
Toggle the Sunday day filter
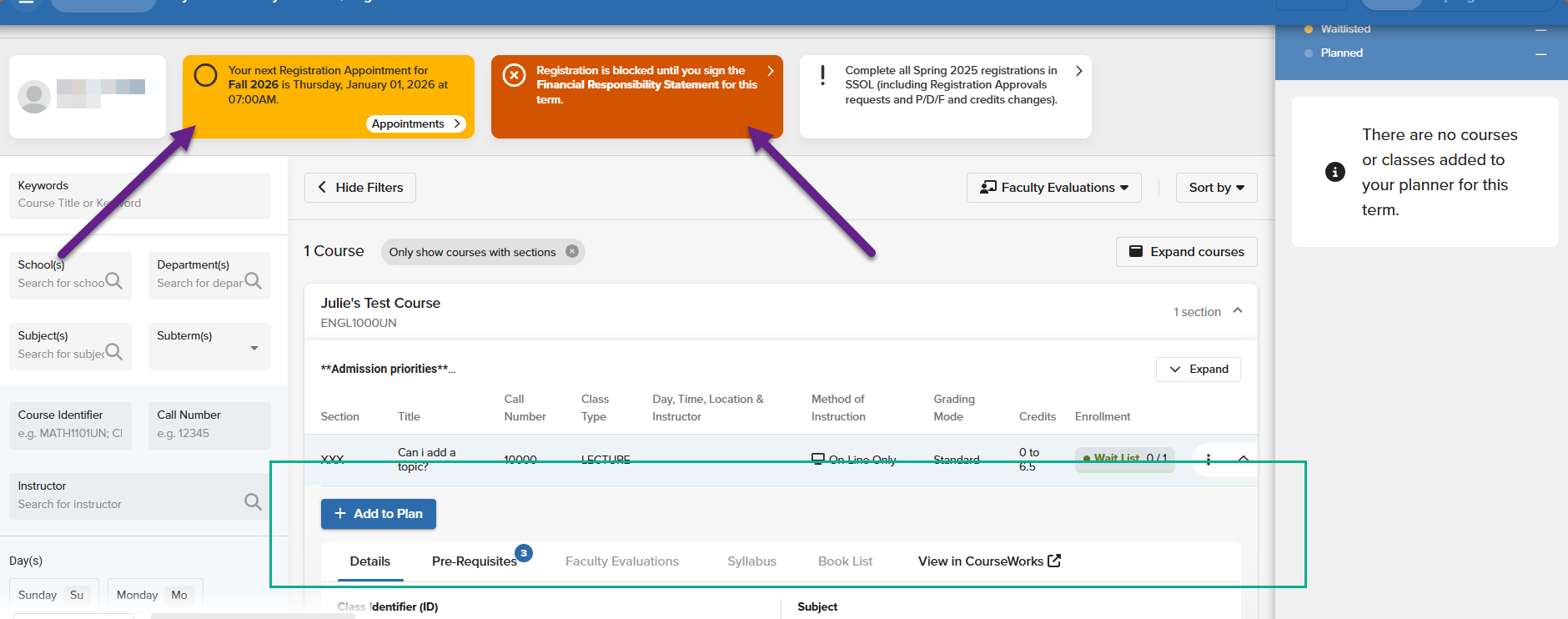(x=53, y=595)
